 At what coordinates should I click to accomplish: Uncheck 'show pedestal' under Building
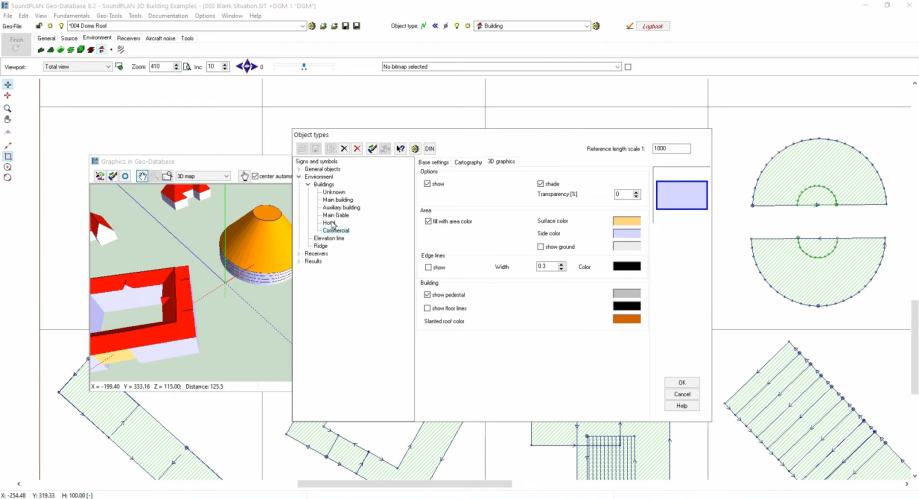tap(428, 295)
